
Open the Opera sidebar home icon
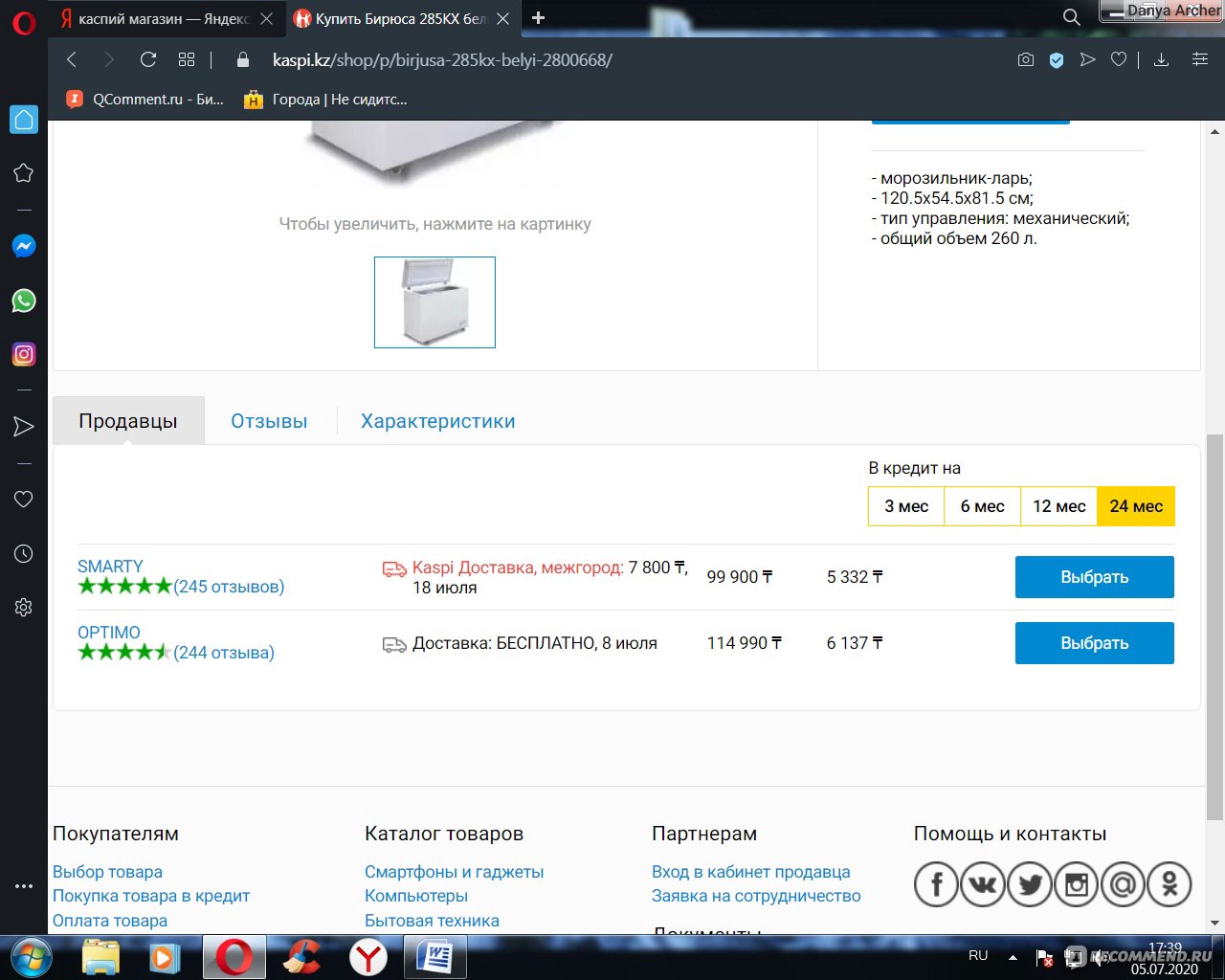click(24, 120)
